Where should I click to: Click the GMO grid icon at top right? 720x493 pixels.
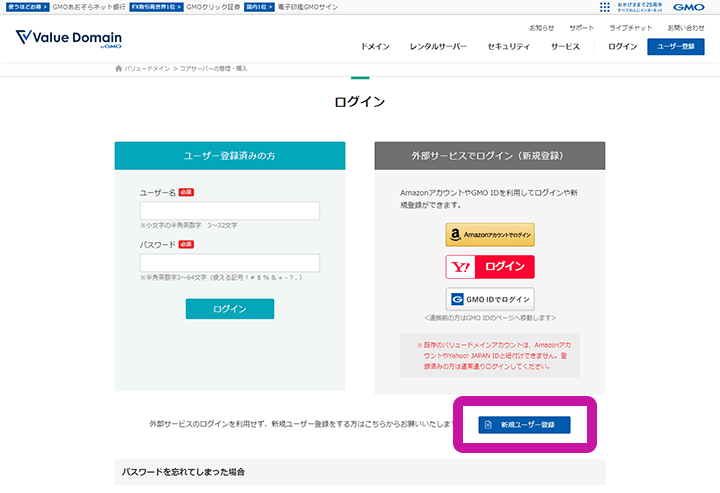(604, 6)
